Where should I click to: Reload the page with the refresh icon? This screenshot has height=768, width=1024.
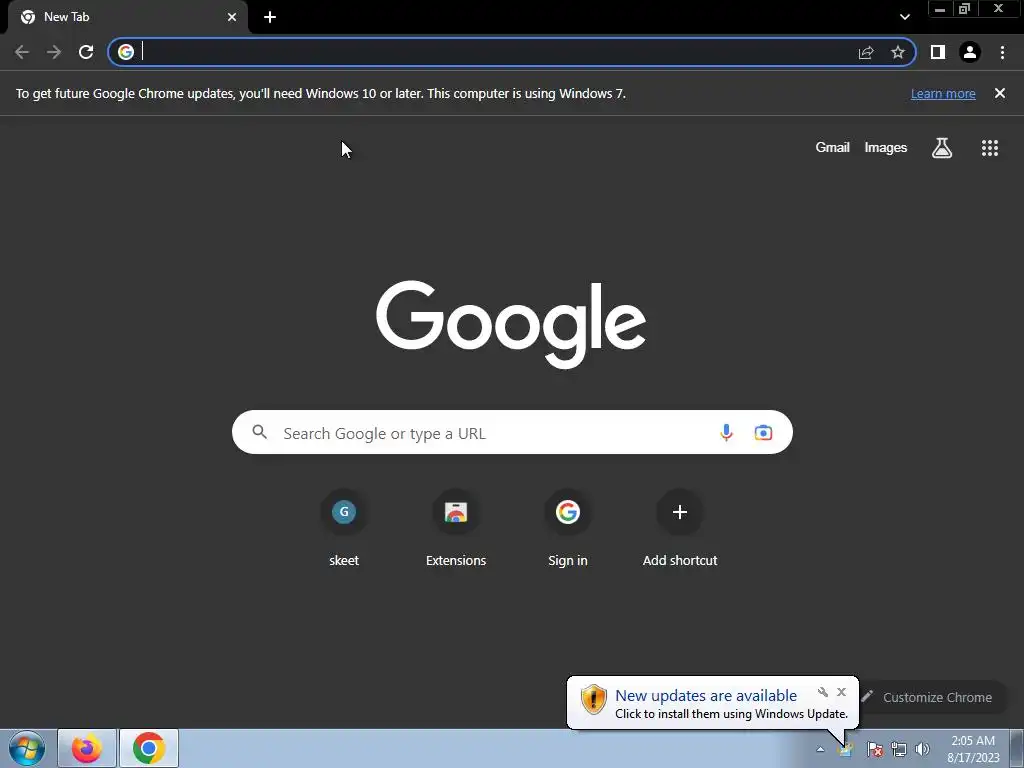click(86, 52)
